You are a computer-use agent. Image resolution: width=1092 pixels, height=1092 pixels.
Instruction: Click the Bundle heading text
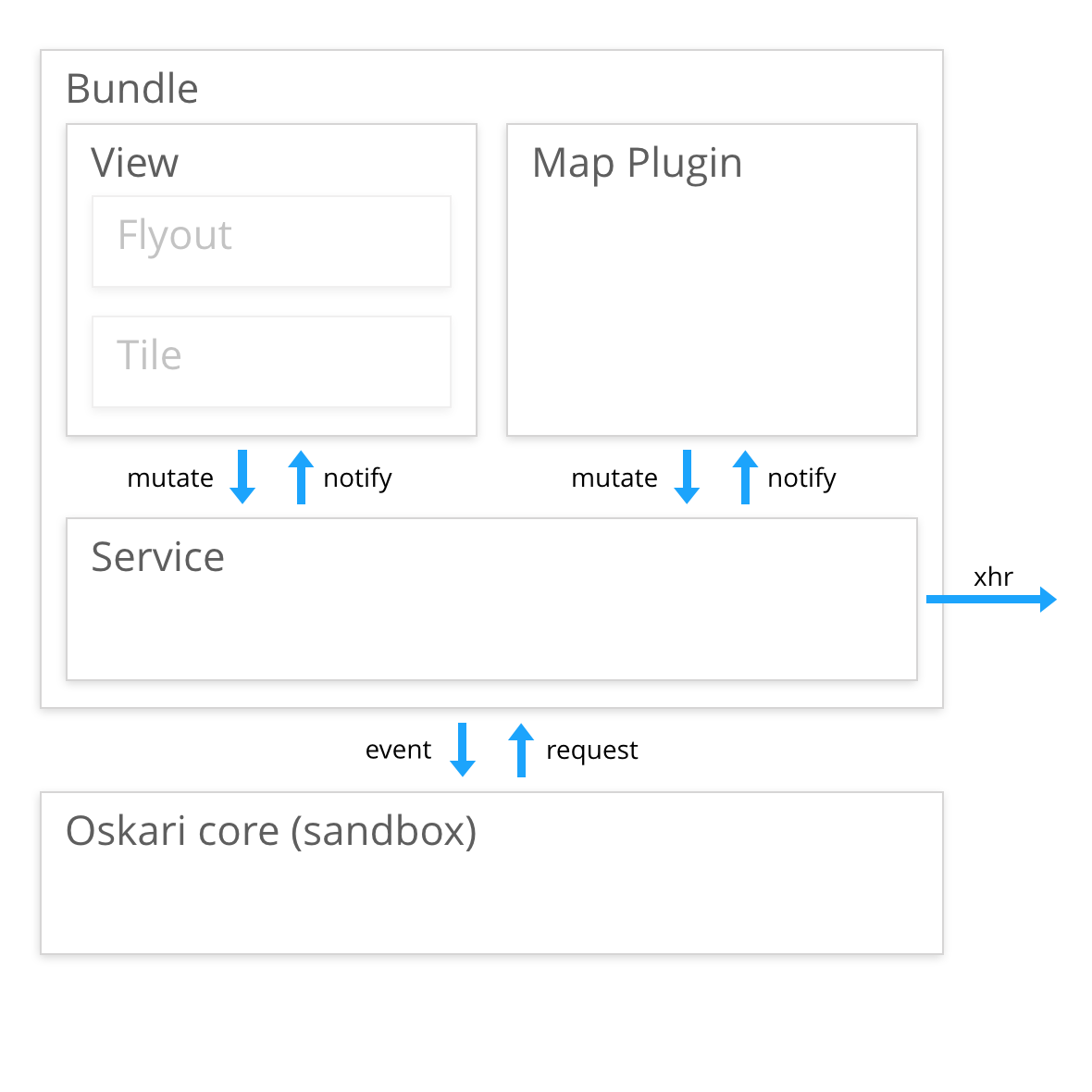click(x=132, y=89)
